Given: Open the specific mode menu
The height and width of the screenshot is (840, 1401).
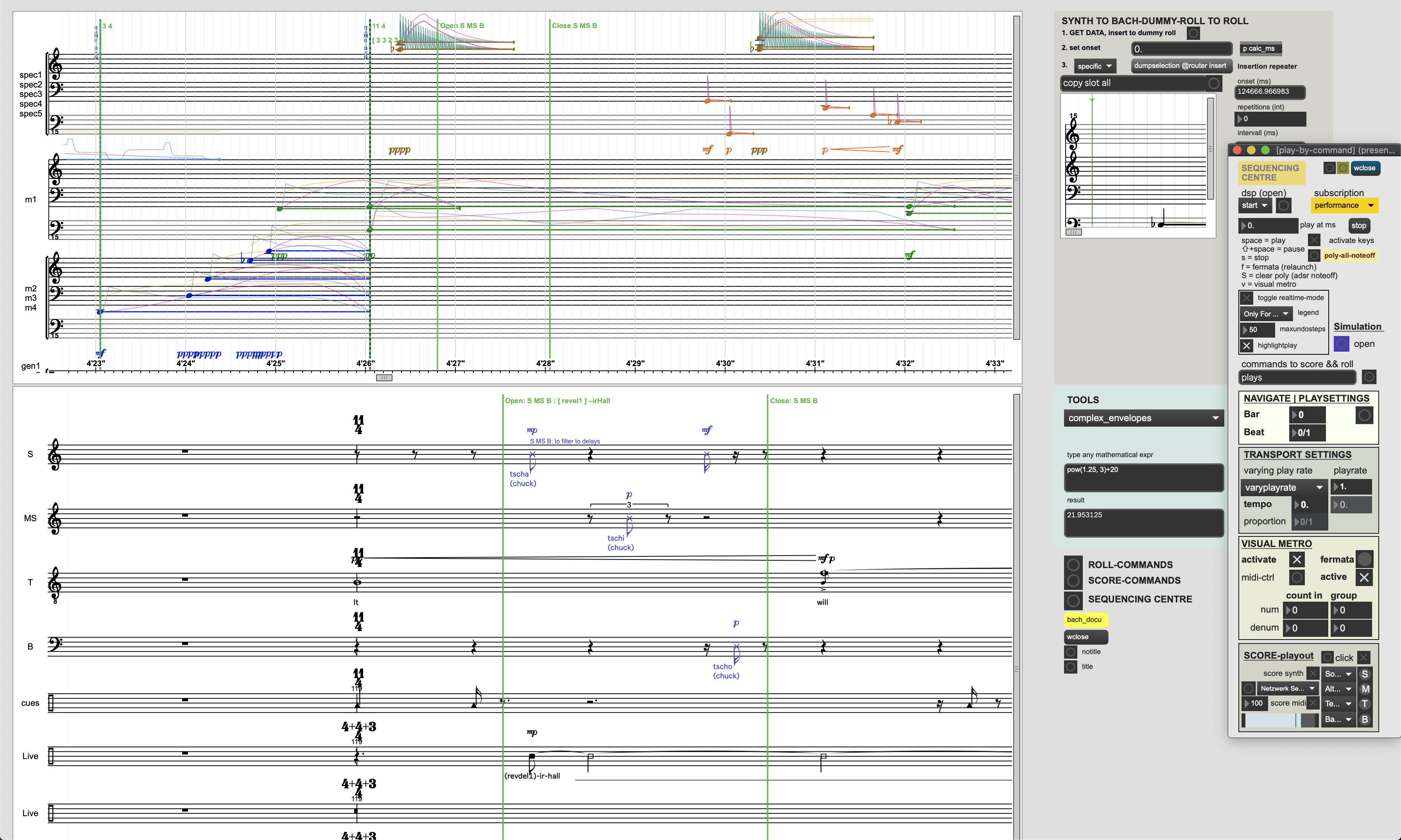Looking at the screenshot, I should coord(1094,66).
